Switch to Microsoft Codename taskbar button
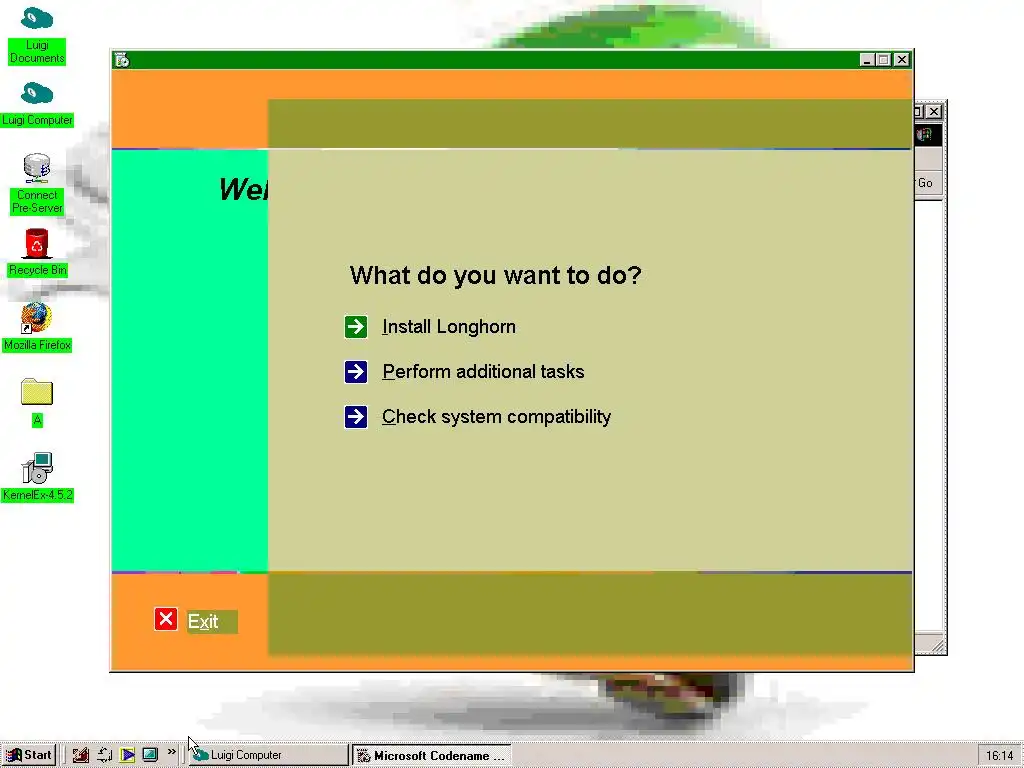Viewport: 1024px width, 768px height. tap(431, 756)
